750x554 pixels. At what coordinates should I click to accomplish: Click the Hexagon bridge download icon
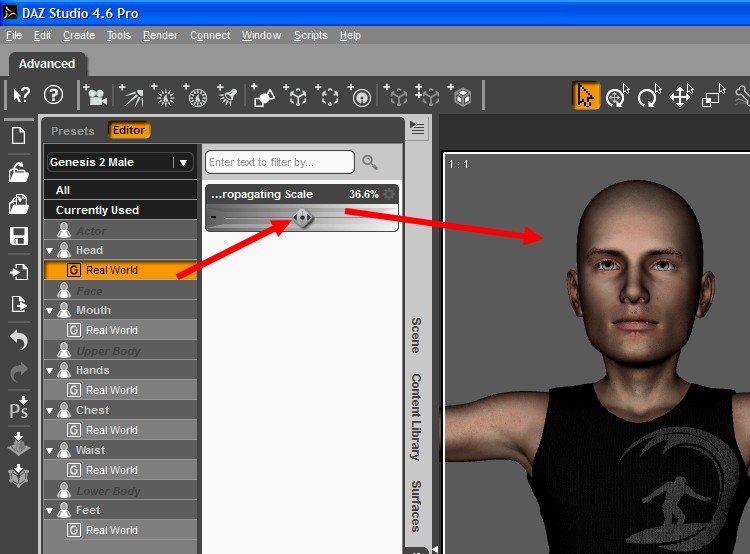[19, 443]
